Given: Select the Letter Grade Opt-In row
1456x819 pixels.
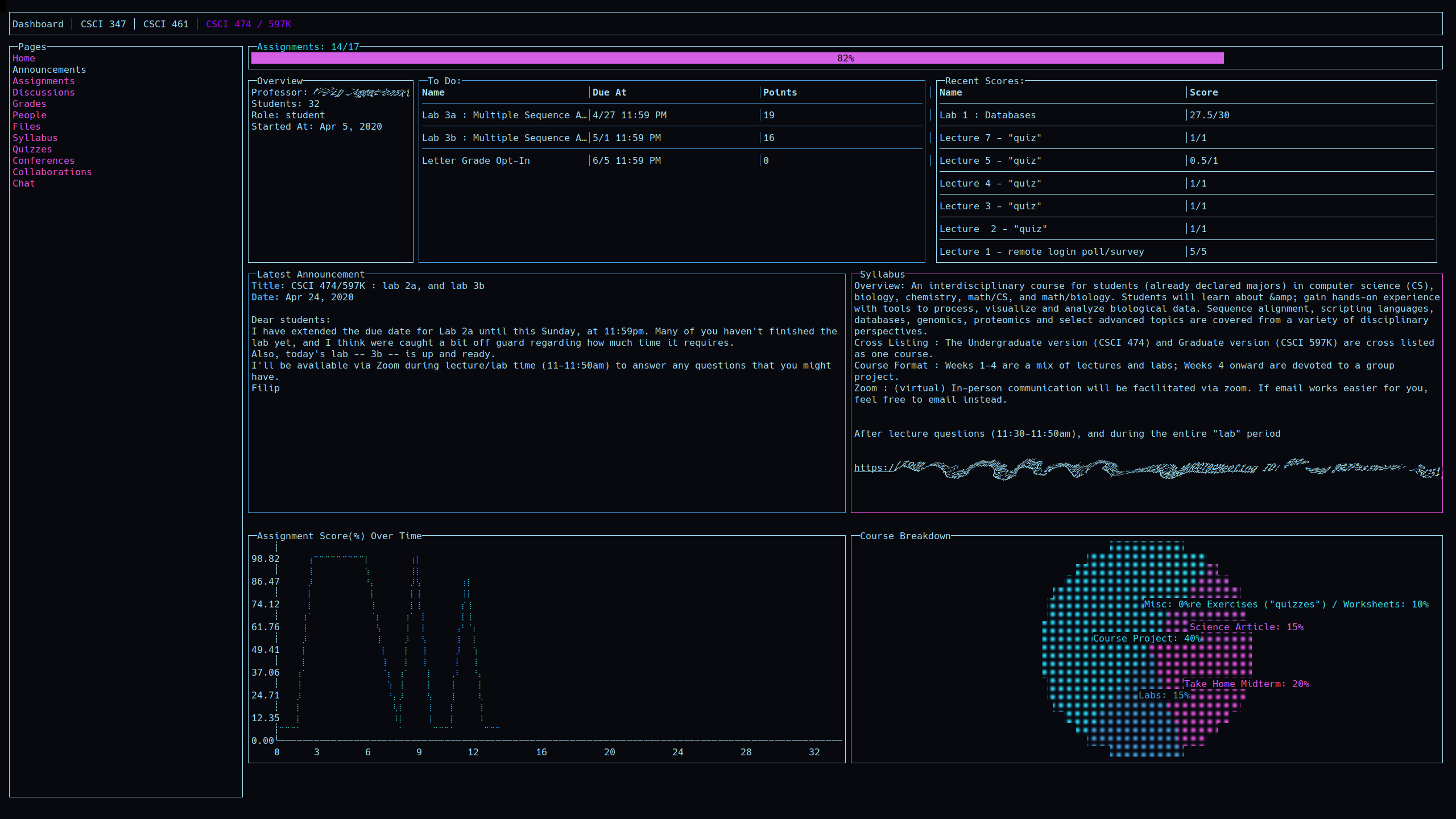Looking at the screenshot, I should point(475,160).
